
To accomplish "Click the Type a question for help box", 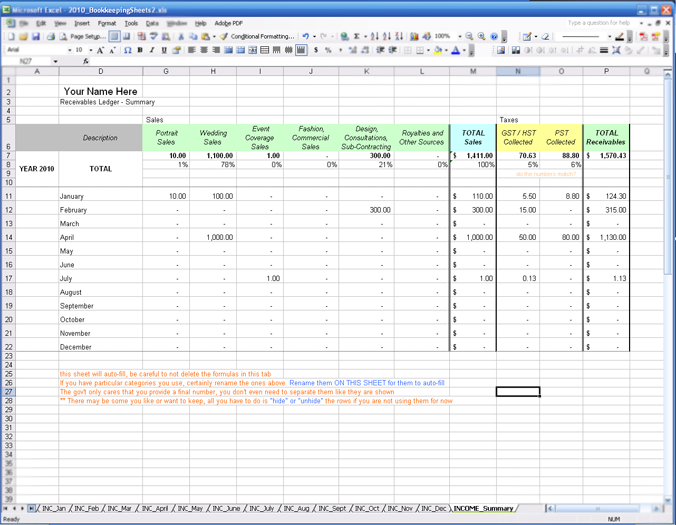I will pyautogui.click(x=602, y=23).
